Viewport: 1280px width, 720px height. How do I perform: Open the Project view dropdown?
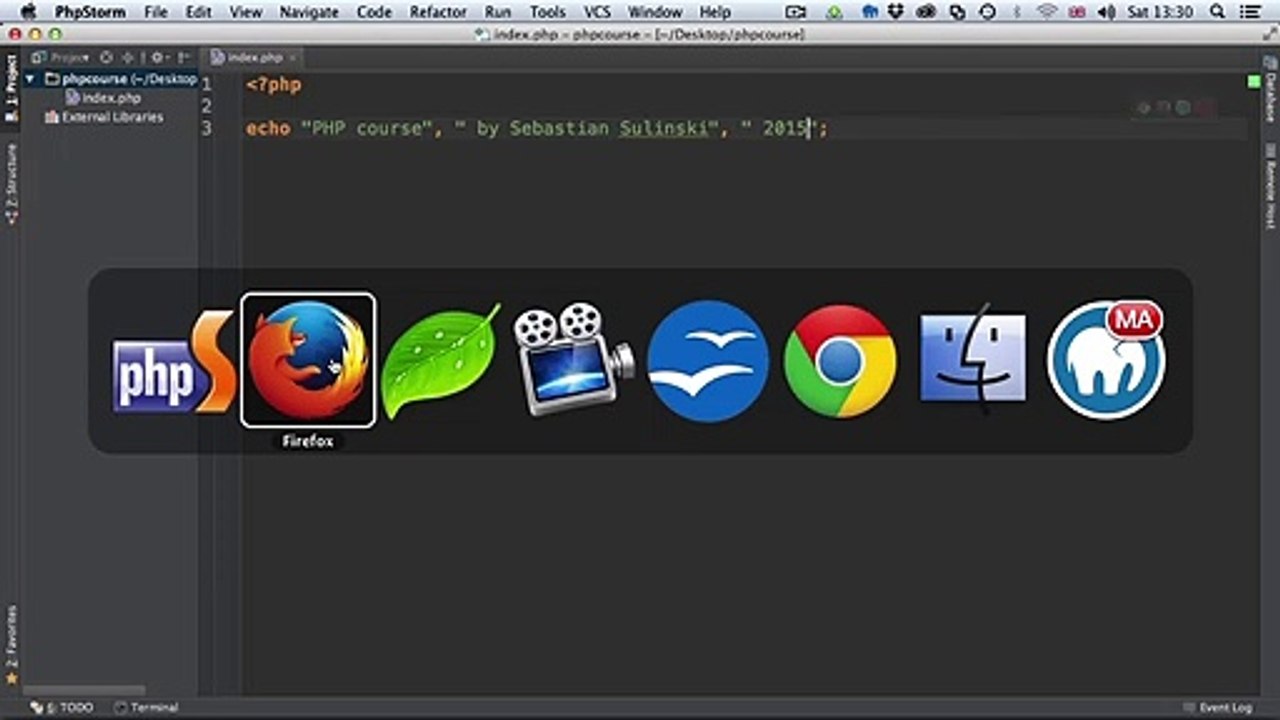[x=60, y=57]
